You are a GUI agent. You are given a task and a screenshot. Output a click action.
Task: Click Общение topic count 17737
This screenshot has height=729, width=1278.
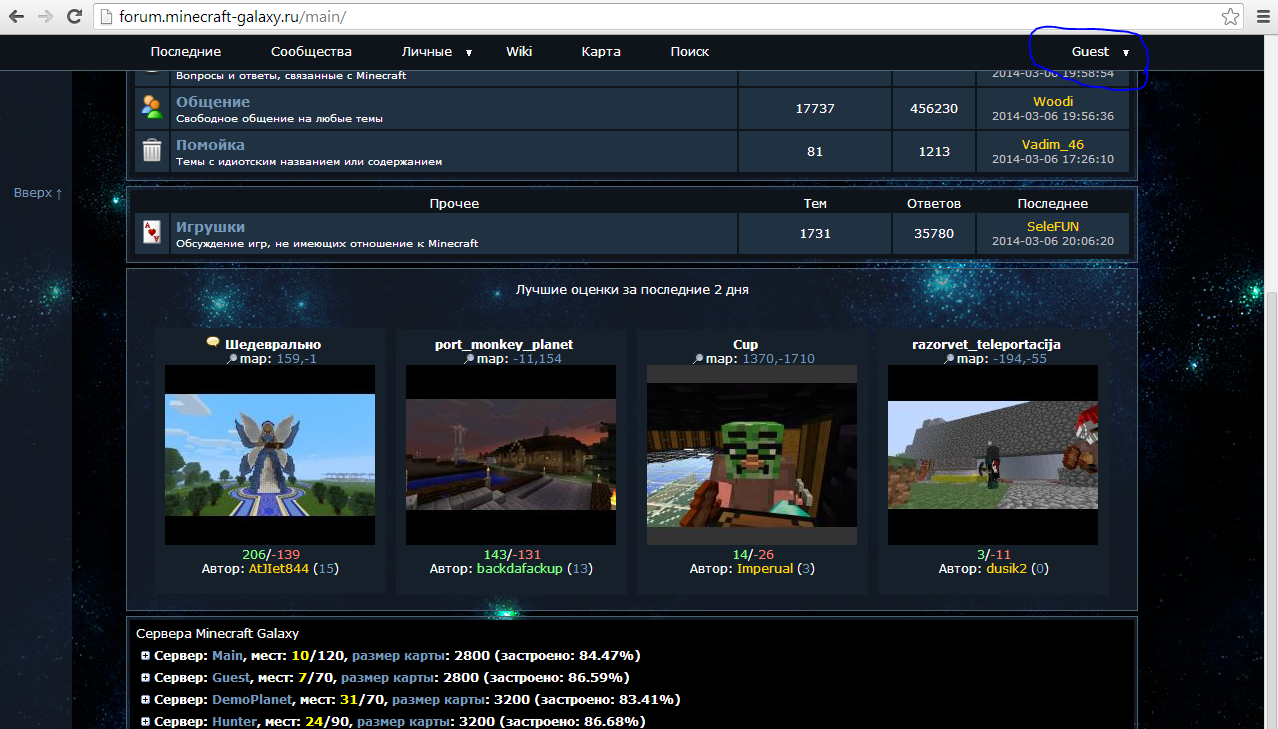(x=815, y=108)
